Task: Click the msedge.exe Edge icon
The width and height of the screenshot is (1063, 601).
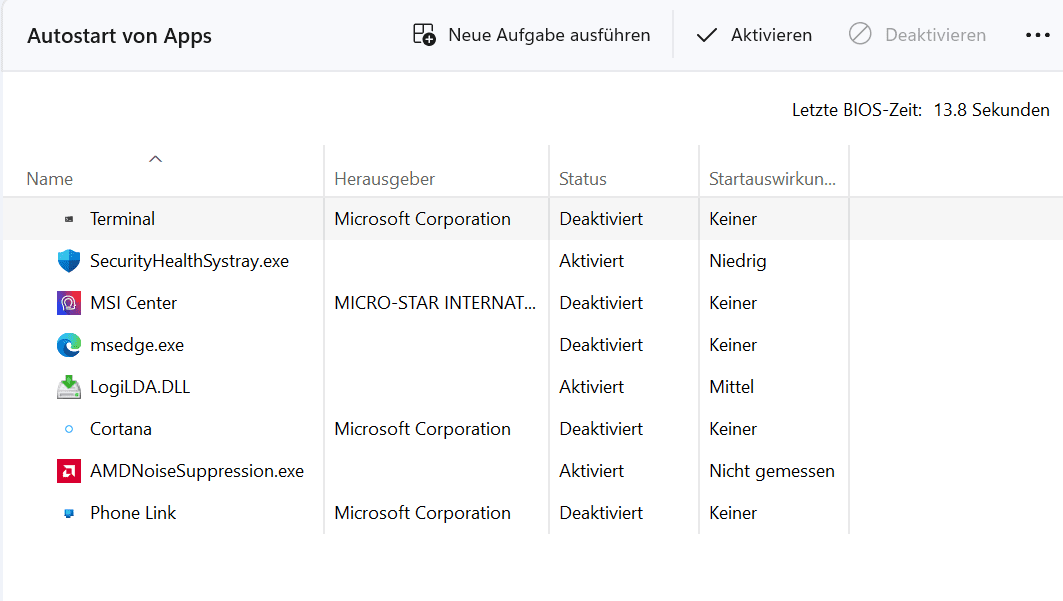Action: tap(68, 345)
